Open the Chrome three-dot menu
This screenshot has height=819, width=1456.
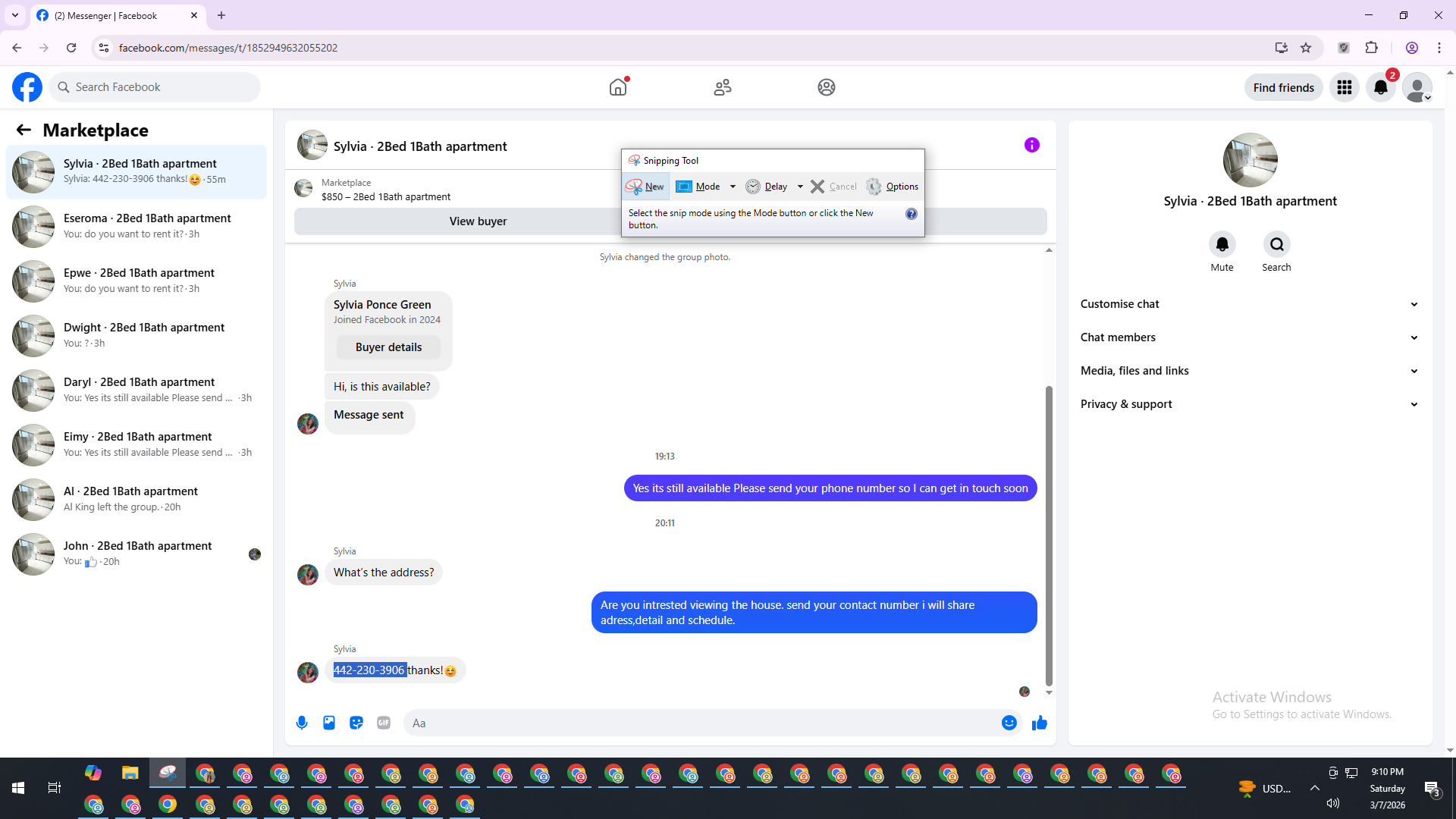pos(1439,48)
